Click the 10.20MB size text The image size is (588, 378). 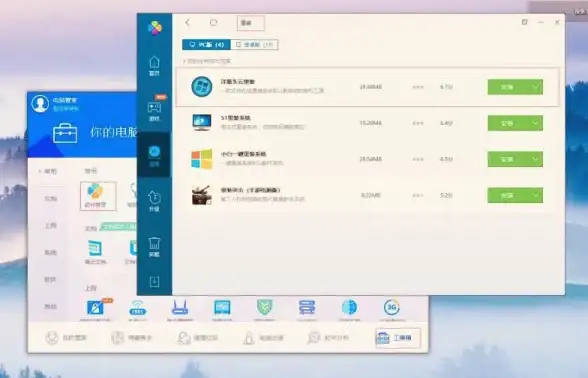[370, 123]
